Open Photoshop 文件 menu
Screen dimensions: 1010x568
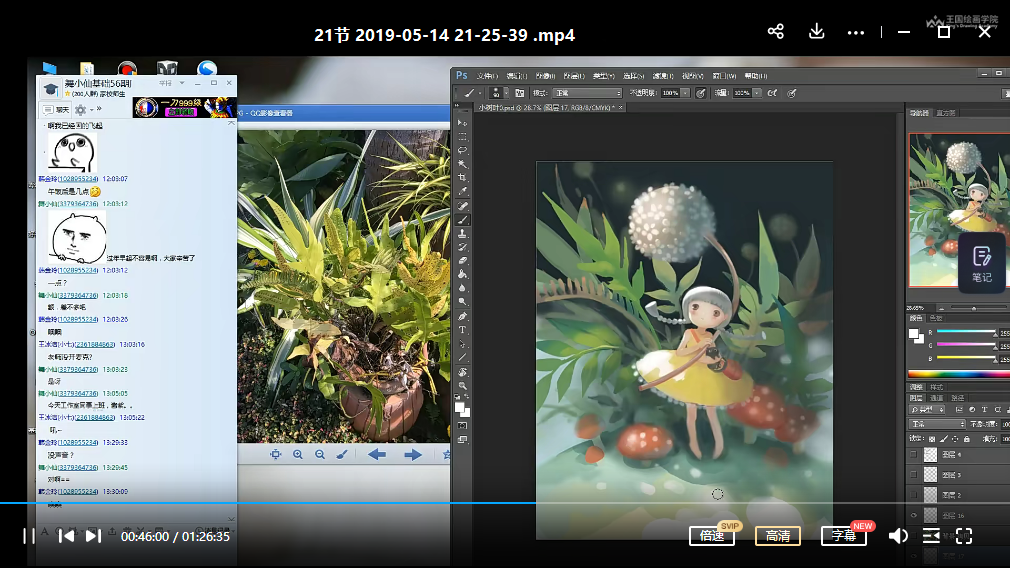click(486, 76)
